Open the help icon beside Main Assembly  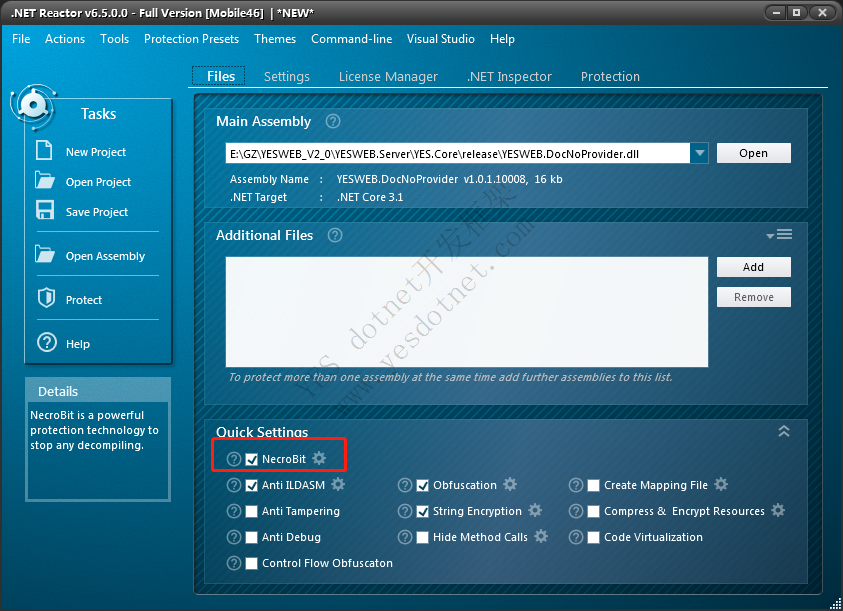[x=333, y=121]
